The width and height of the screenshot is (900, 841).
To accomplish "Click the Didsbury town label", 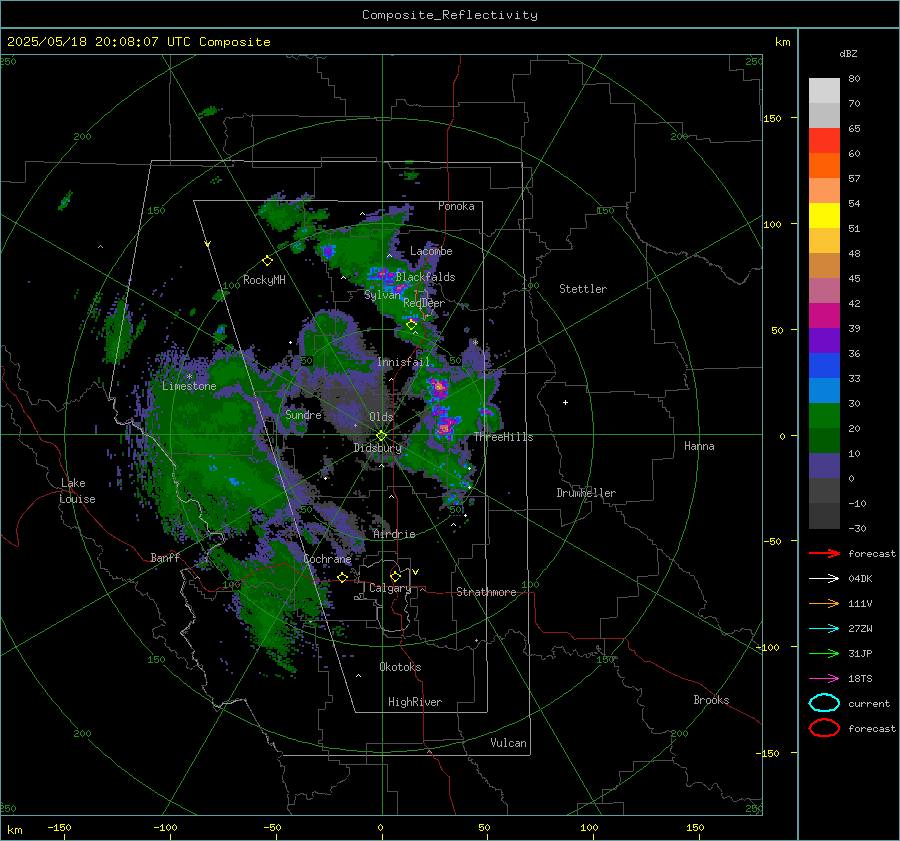I will [378, 448].
